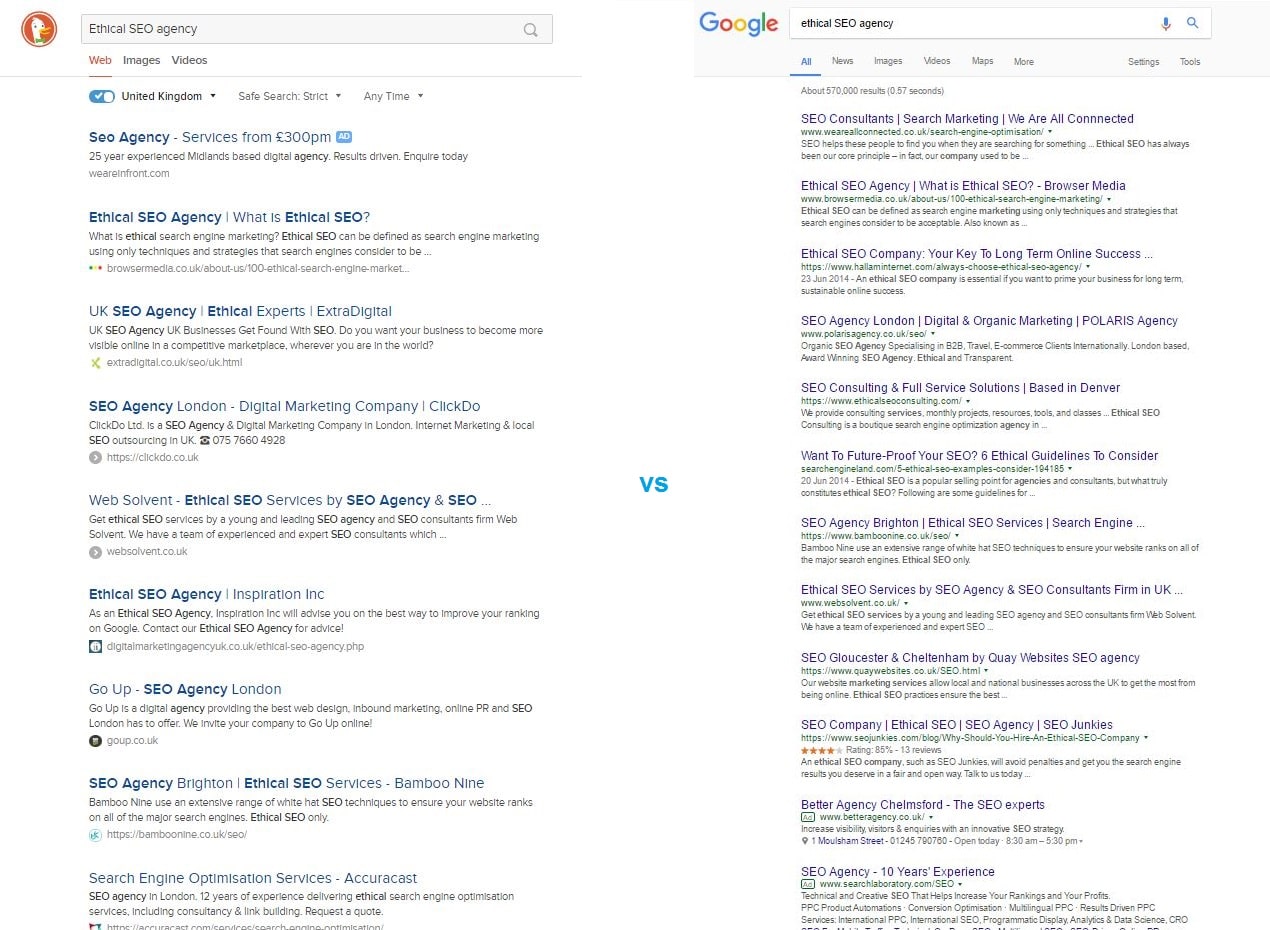Open Safe Search: Strict dropdown

point(289,96)
